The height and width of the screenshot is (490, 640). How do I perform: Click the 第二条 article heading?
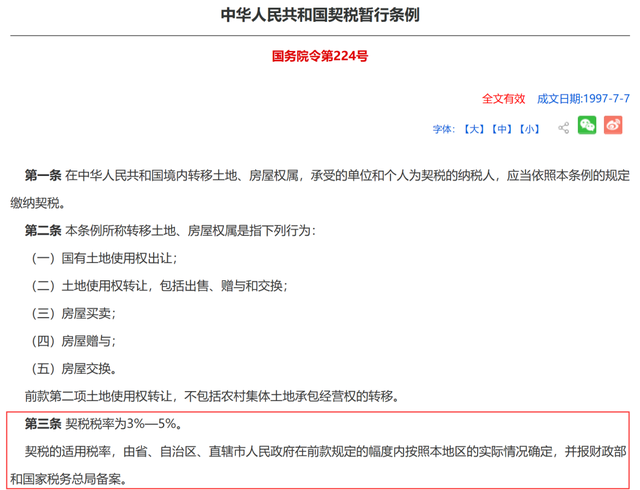click(x=43, y=231)
